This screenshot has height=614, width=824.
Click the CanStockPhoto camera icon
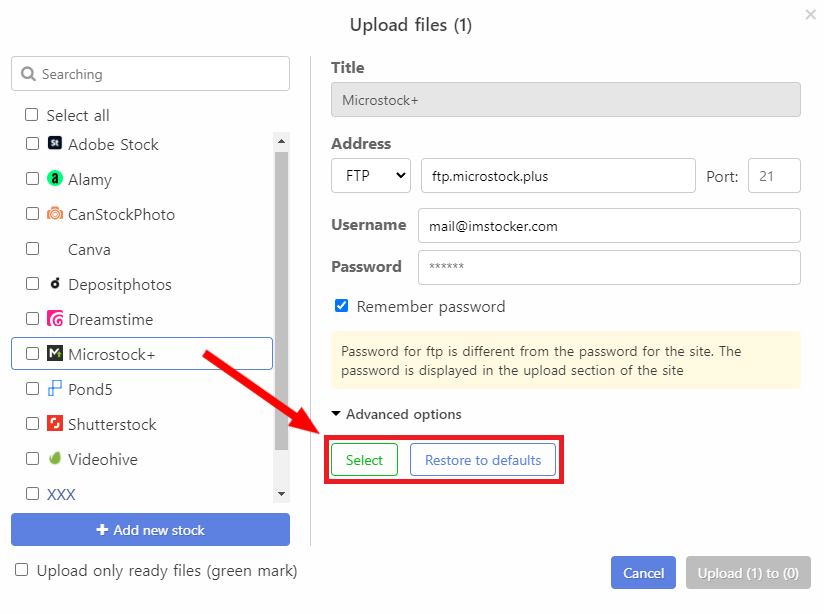55,214
